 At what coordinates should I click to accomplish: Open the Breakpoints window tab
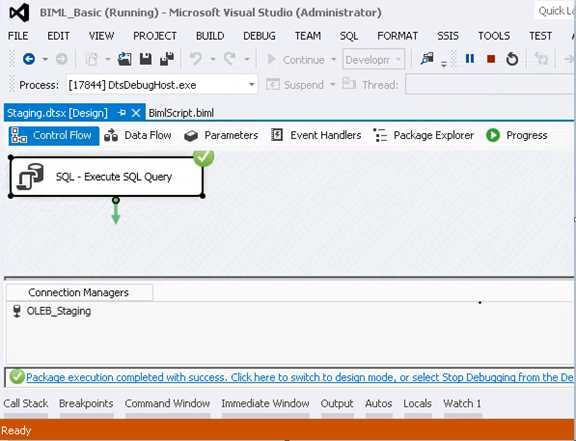tap(86, 404)
